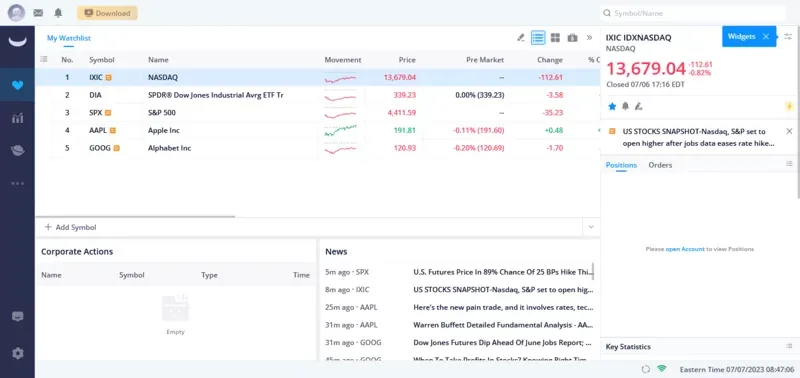Sort watchlist by Change column header

pos(549,60)
